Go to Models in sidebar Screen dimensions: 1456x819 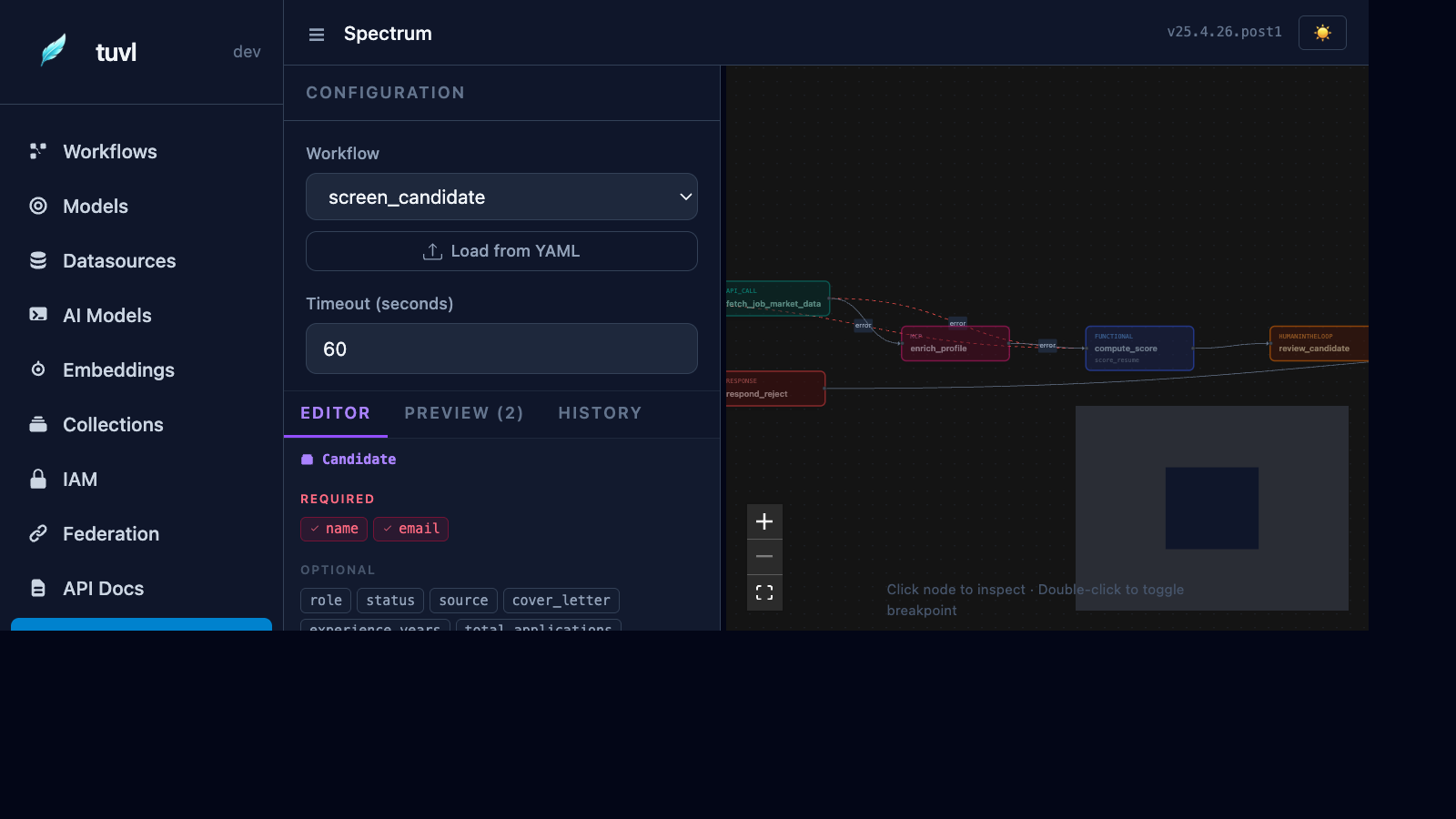pos(95,207)
